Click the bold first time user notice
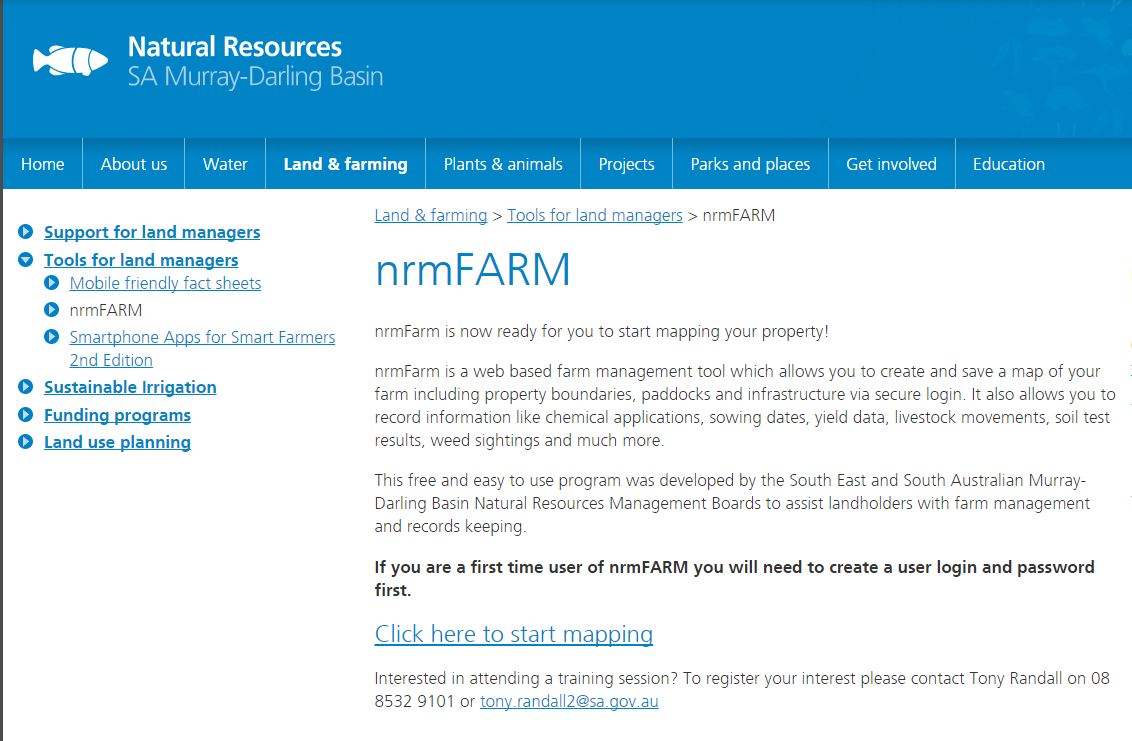 [734, 578]
